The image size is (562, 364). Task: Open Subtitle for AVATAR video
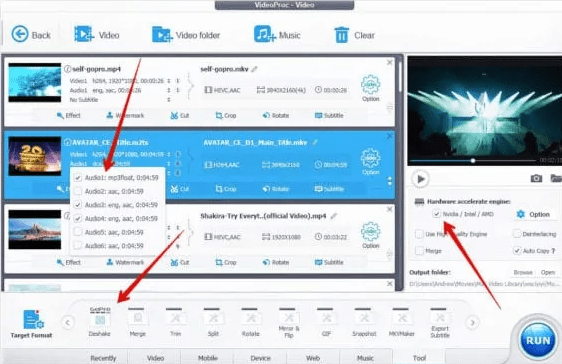(329, 189)
